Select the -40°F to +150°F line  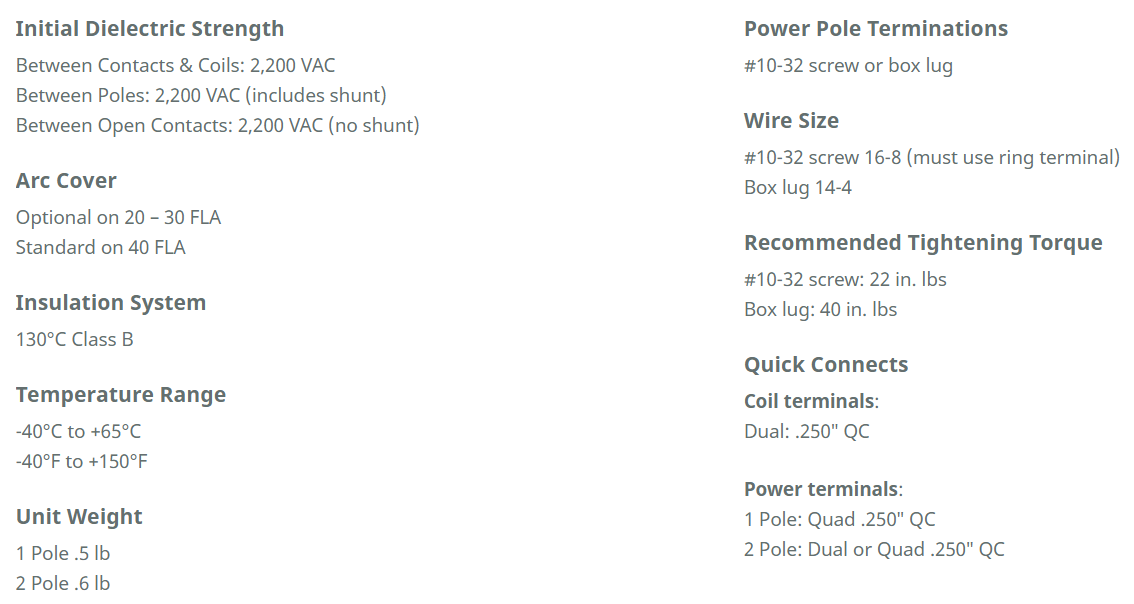[x=82, y=462]
